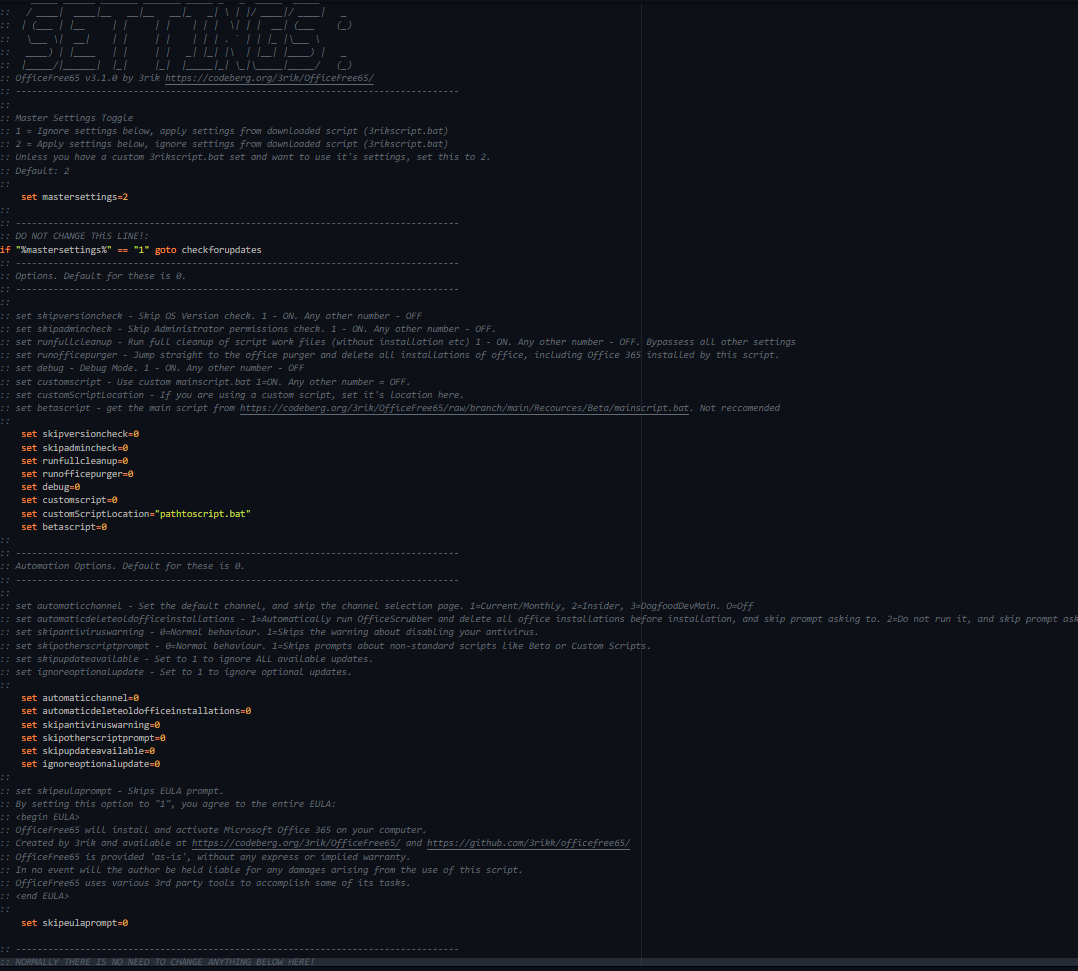
Task: Click the 'set mastersettings=2' line
Action: point(74,197)
